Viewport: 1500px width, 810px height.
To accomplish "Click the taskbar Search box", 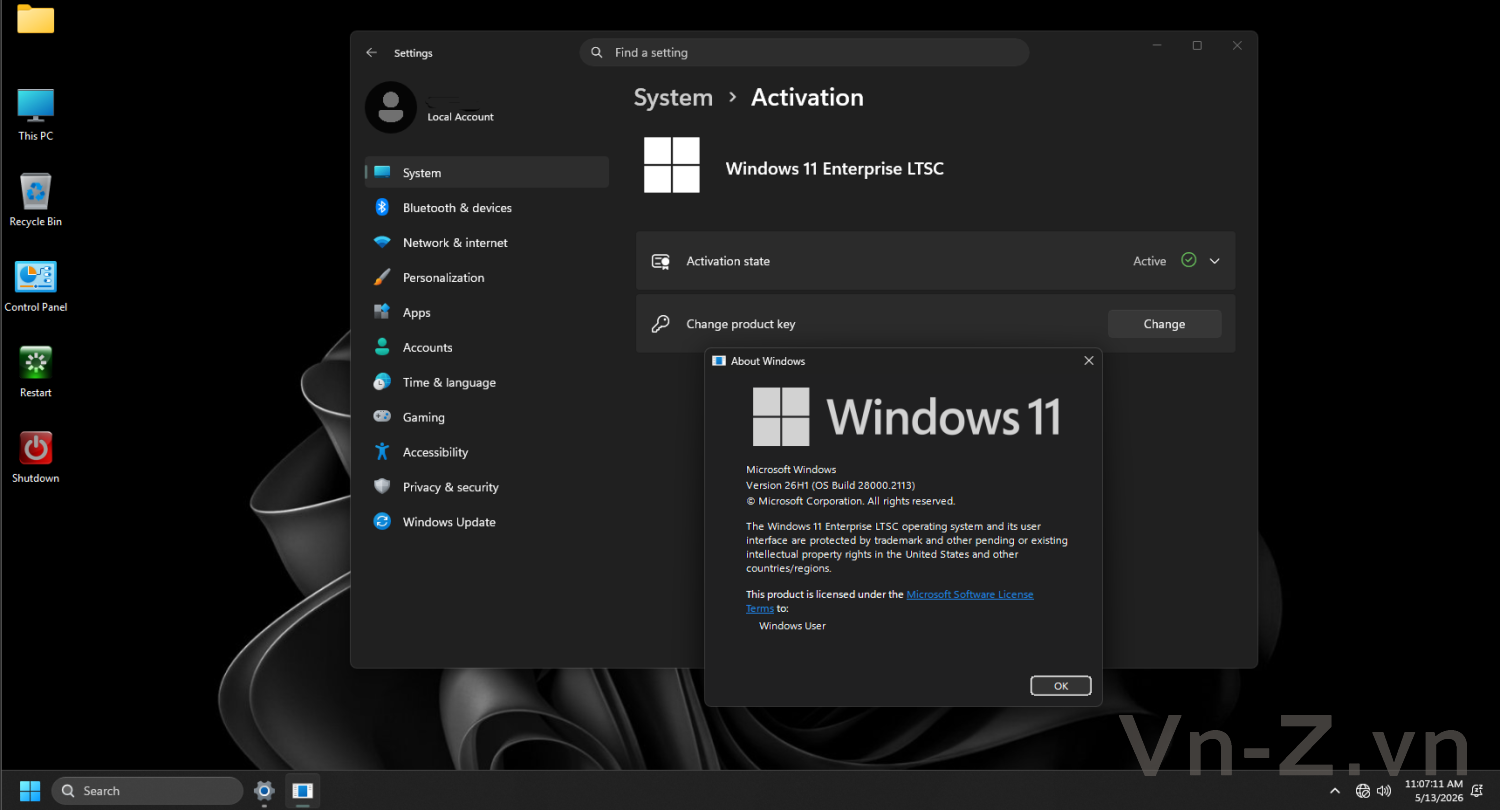I will click(x=147, y=791).
